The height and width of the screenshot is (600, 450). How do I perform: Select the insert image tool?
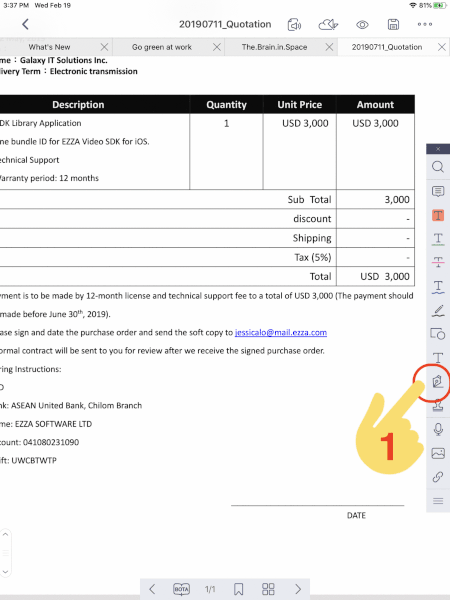click(x=438, y=453)
